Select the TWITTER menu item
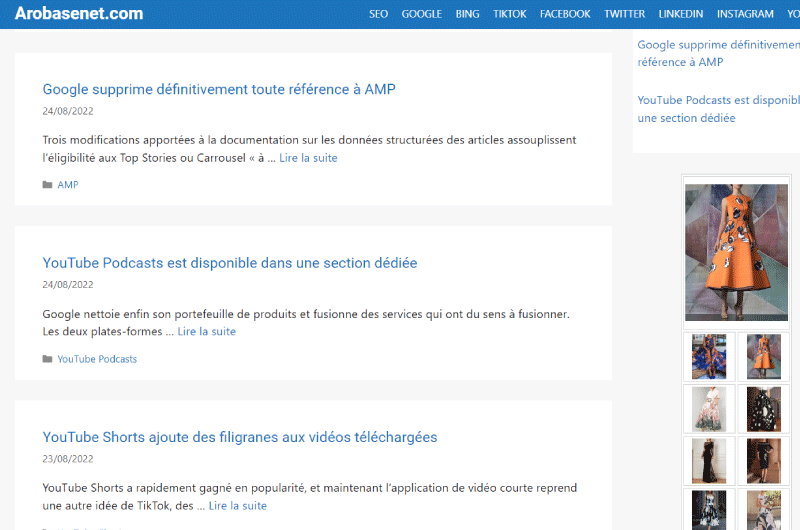Image resolution: width=800 pixels, height=530 pixels. tap(624, 14)
